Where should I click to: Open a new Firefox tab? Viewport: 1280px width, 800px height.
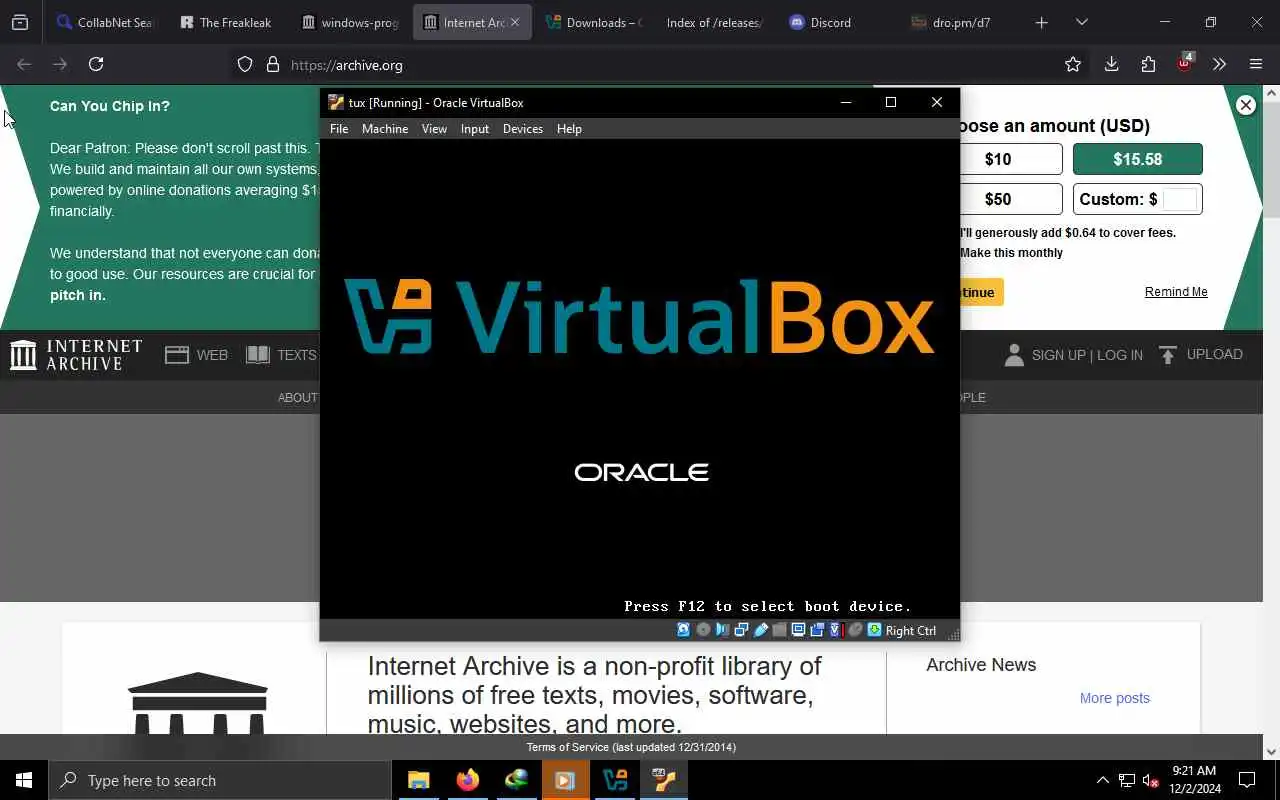[1041, 22]
